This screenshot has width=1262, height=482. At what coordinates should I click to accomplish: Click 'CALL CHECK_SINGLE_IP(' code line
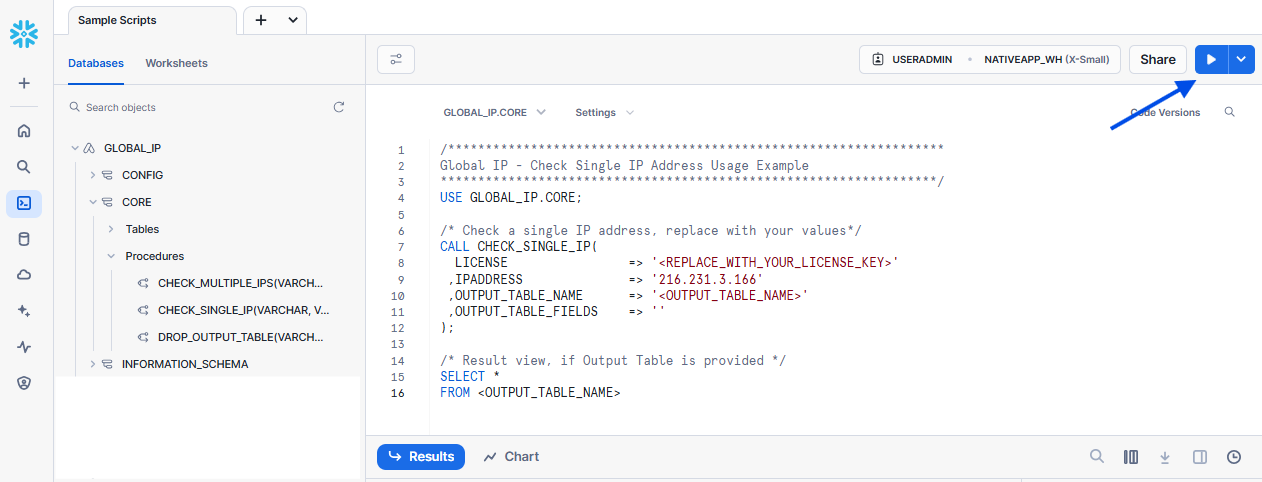tap(518, 247)
